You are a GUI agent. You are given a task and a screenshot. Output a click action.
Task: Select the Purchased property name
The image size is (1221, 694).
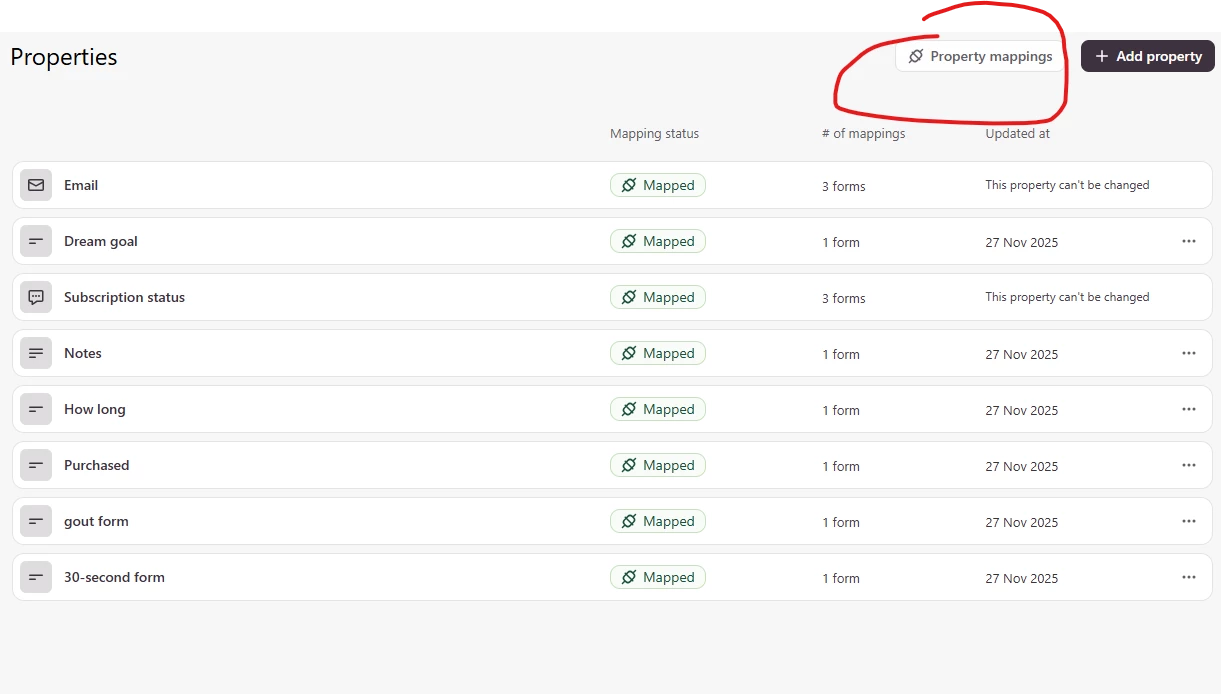pos(97,465)
